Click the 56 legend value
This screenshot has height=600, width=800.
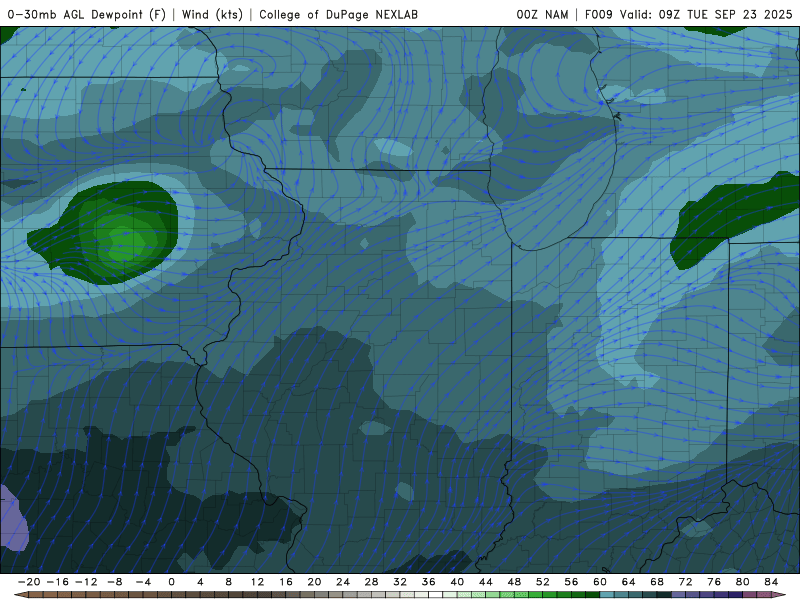(571, 582)
